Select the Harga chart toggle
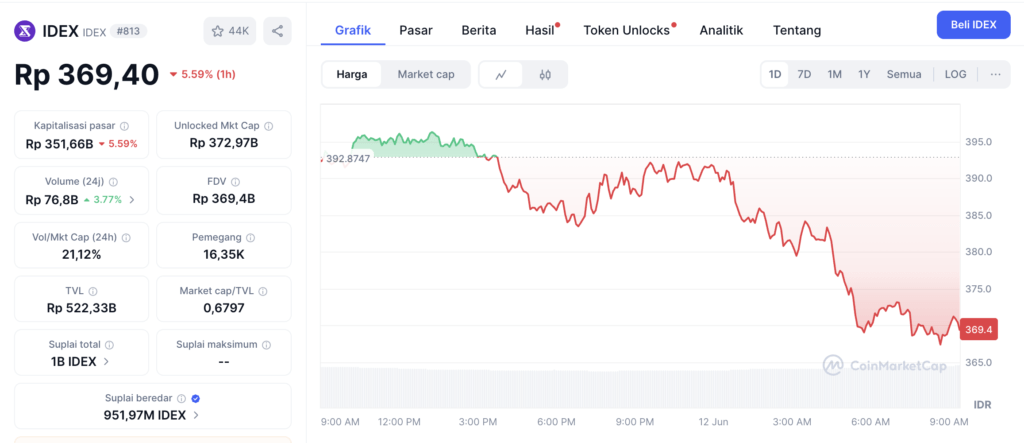Viewport: 1024px width, 443px height. pos(352,74)
